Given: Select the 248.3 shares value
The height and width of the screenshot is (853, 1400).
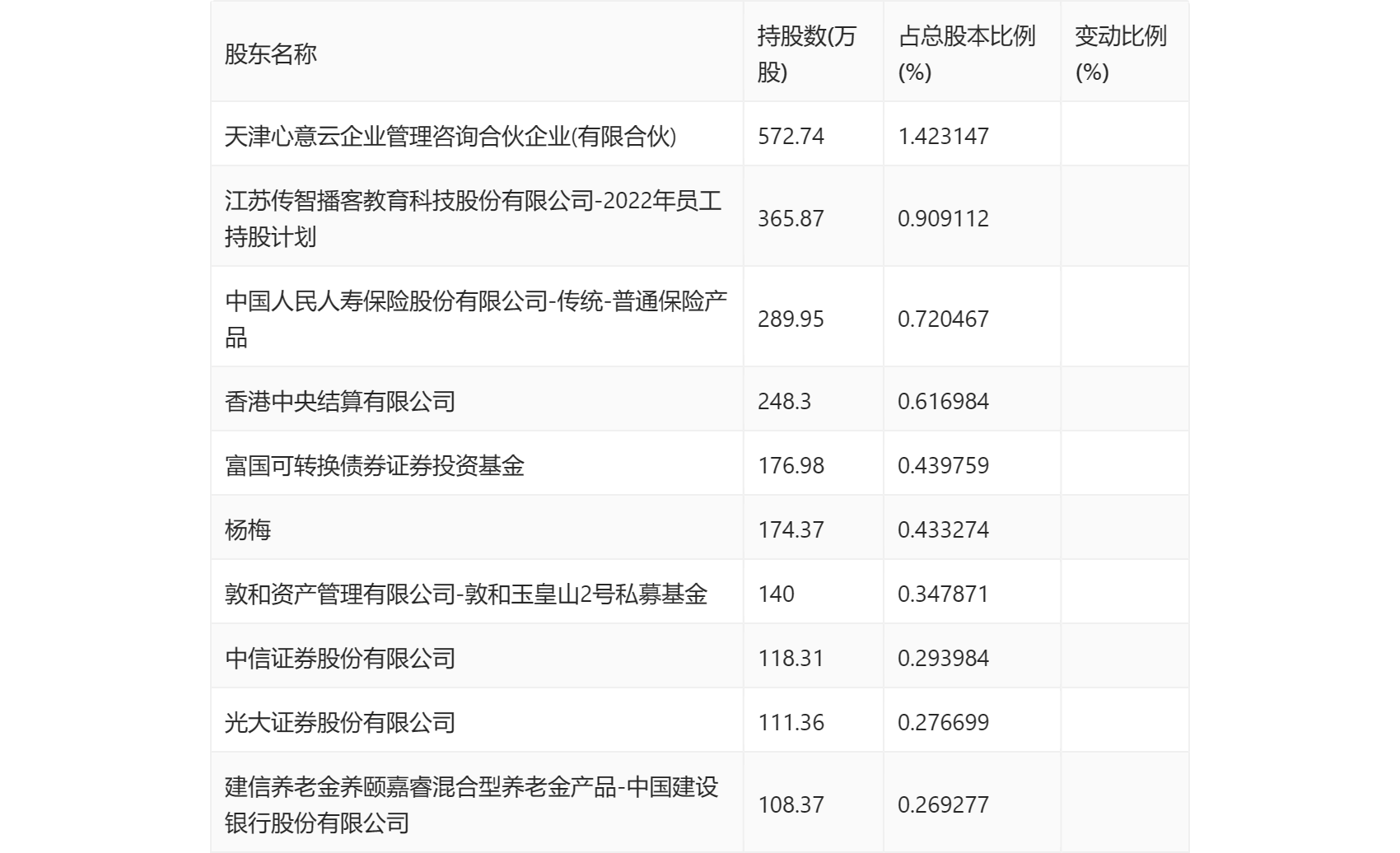Looking at the screenshot, I should [784, 401].
